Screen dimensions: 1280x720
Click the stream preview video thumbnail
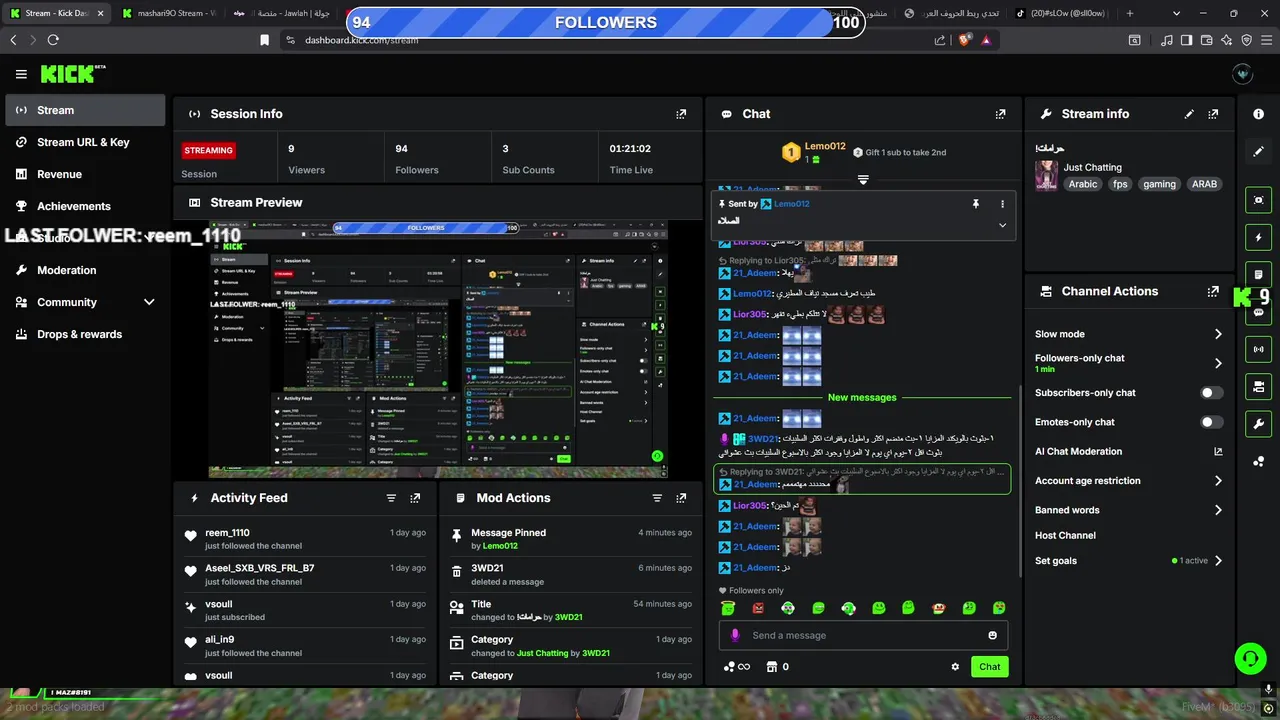coord(438,349)
